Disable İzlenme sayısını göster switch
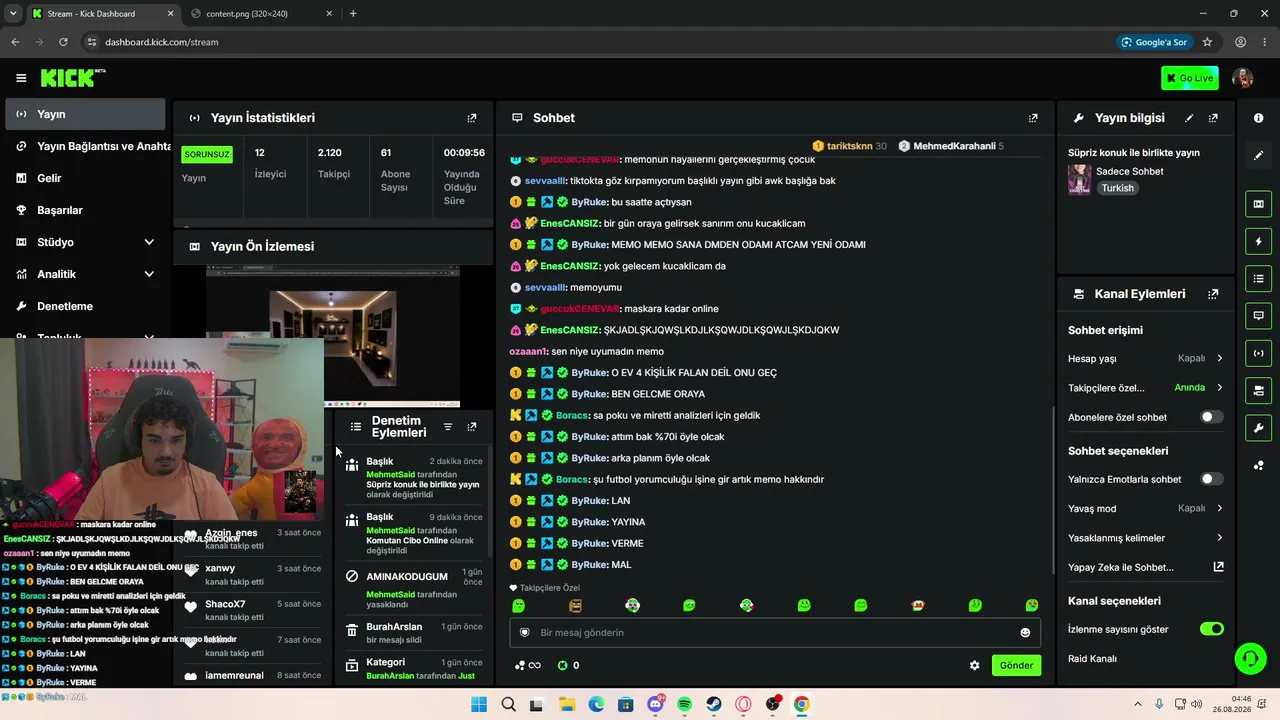Viewport: 1280px width, 720px height. (1211, 629)
